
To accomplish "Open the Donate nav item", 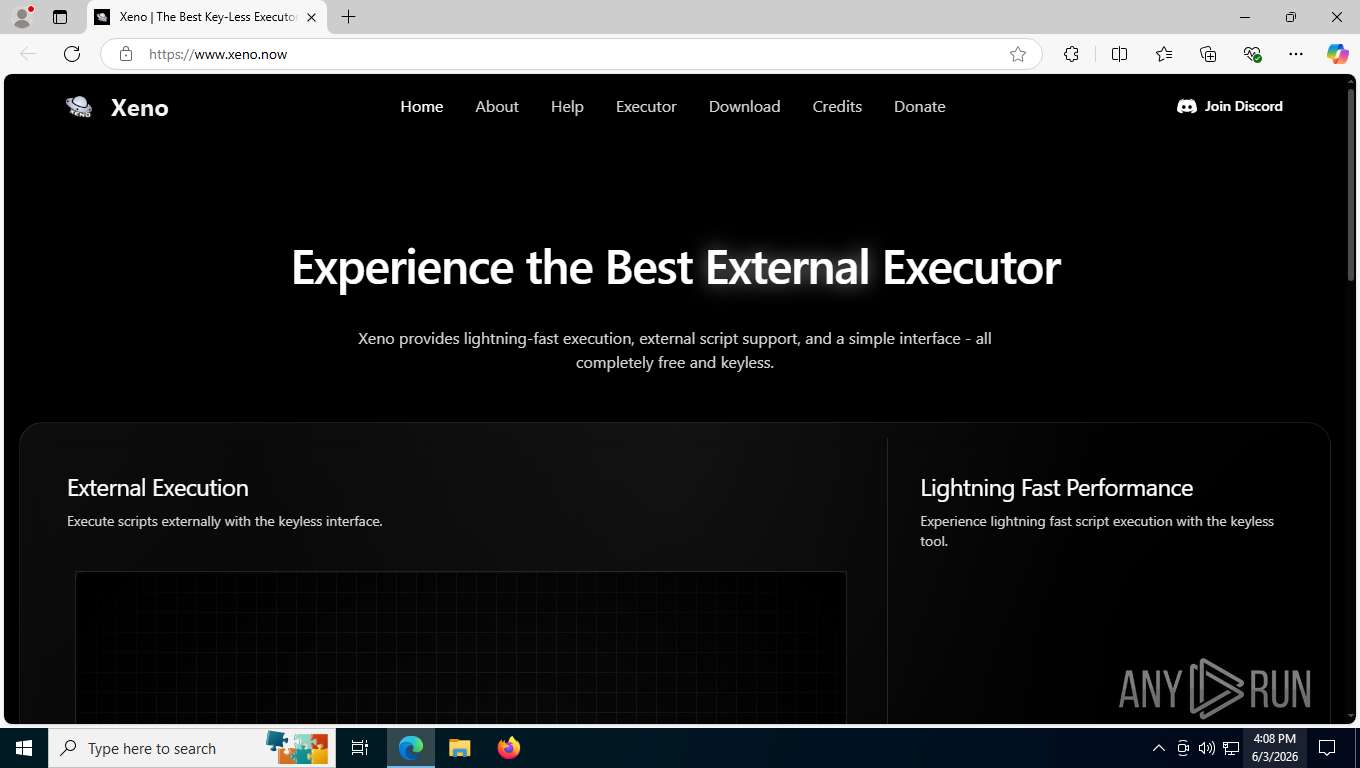I will coord(920,106).
